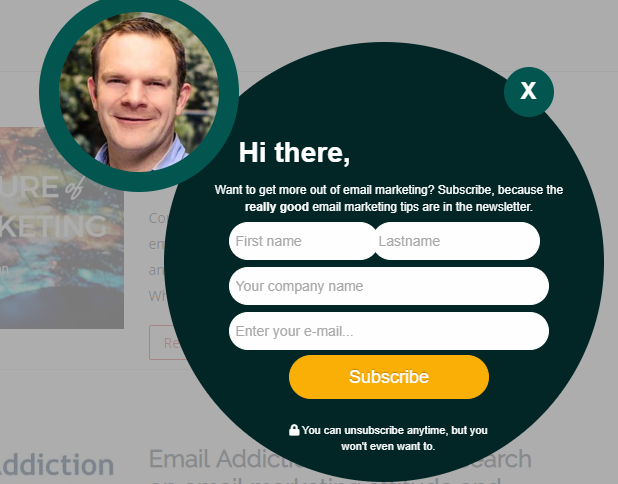This screenshot has width=618, height=484.
Task: Click the "Addiction" heading at bottom left
Action: tap(56, 465)
